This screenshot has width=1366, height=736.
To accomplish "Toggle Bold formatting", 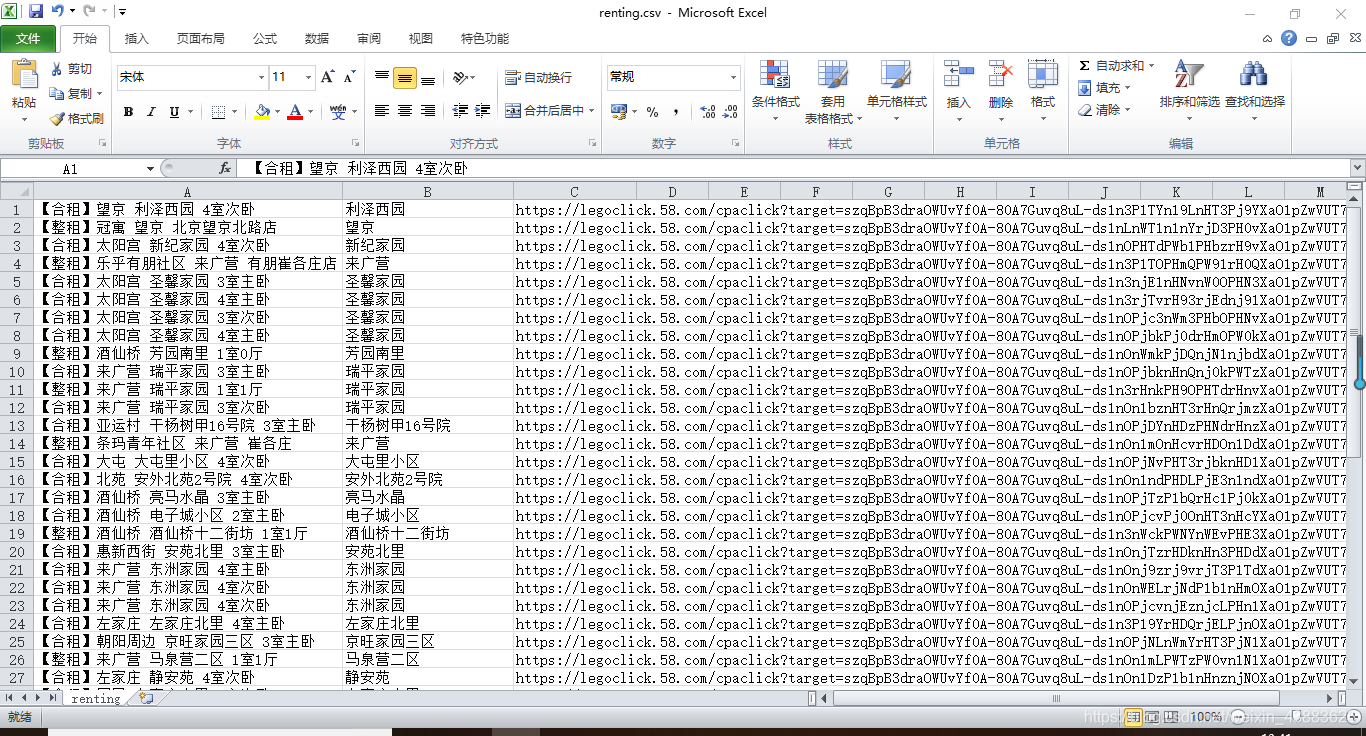I will [128, 112].
